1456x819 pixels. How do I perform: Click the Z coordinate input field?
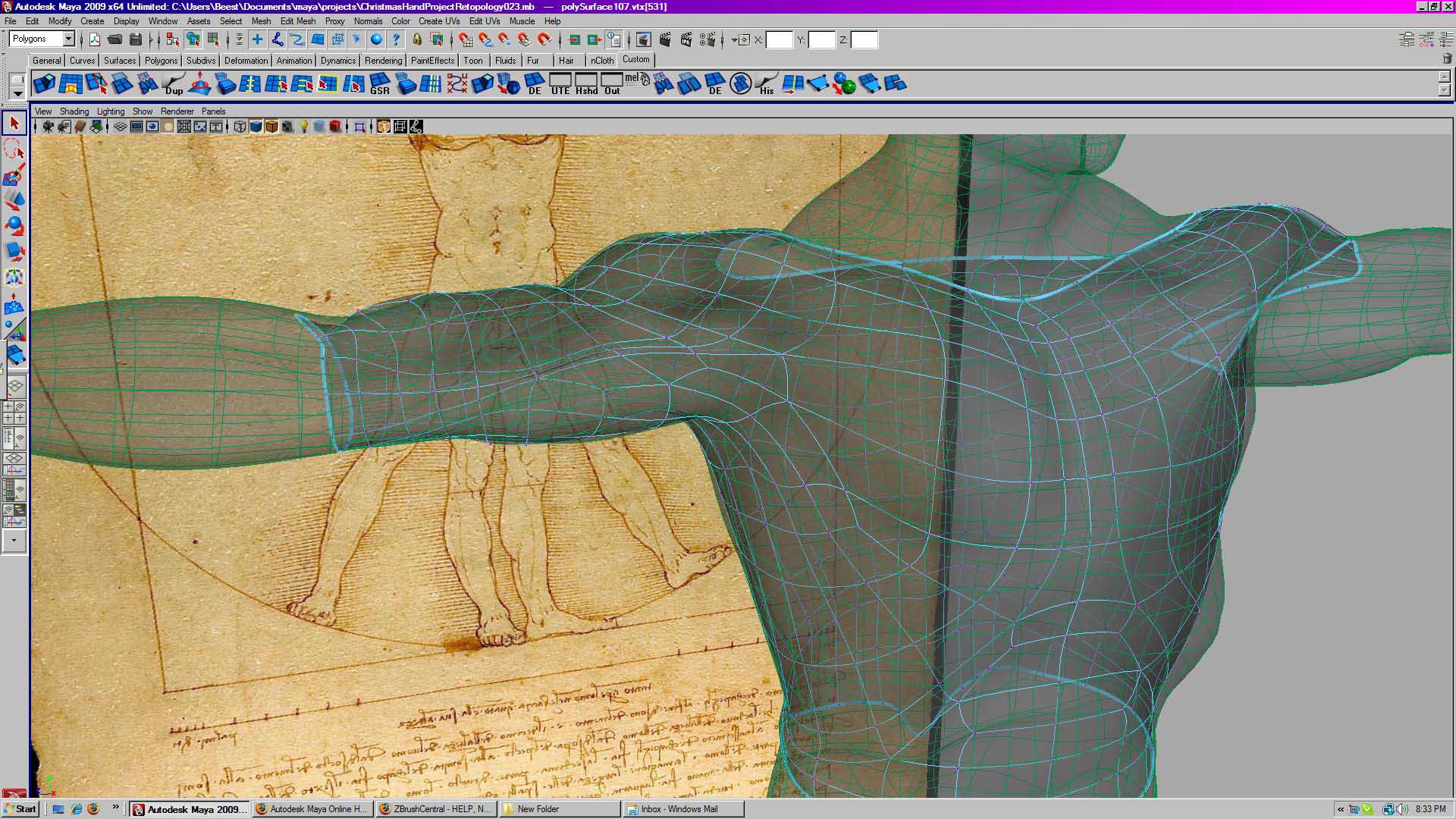(x=864, y=39)
